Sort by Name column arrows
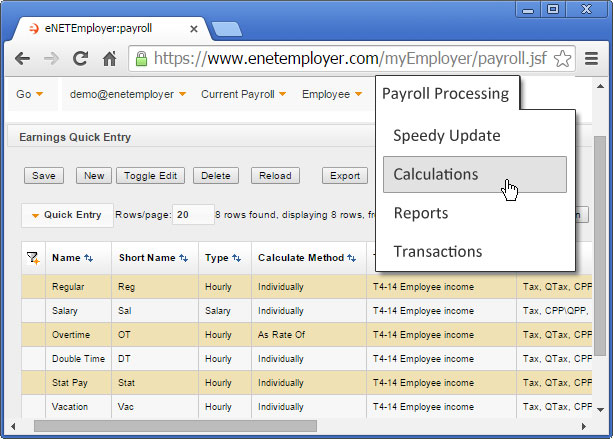Viewport: 613px width, 439px height. [89, 258]
